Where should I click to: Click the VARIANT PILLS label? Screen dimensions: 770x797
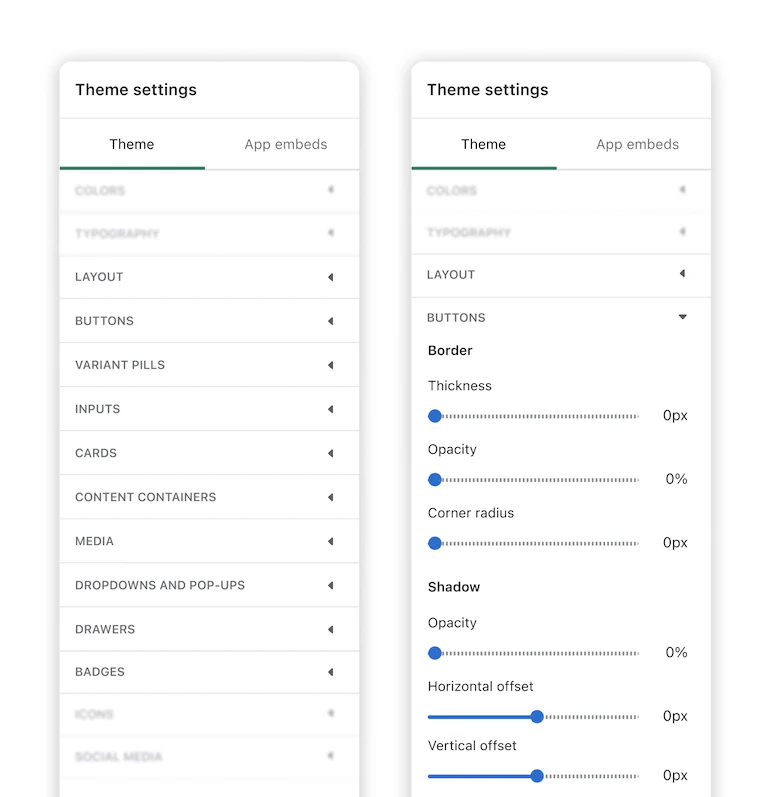[x=120, y=365]
